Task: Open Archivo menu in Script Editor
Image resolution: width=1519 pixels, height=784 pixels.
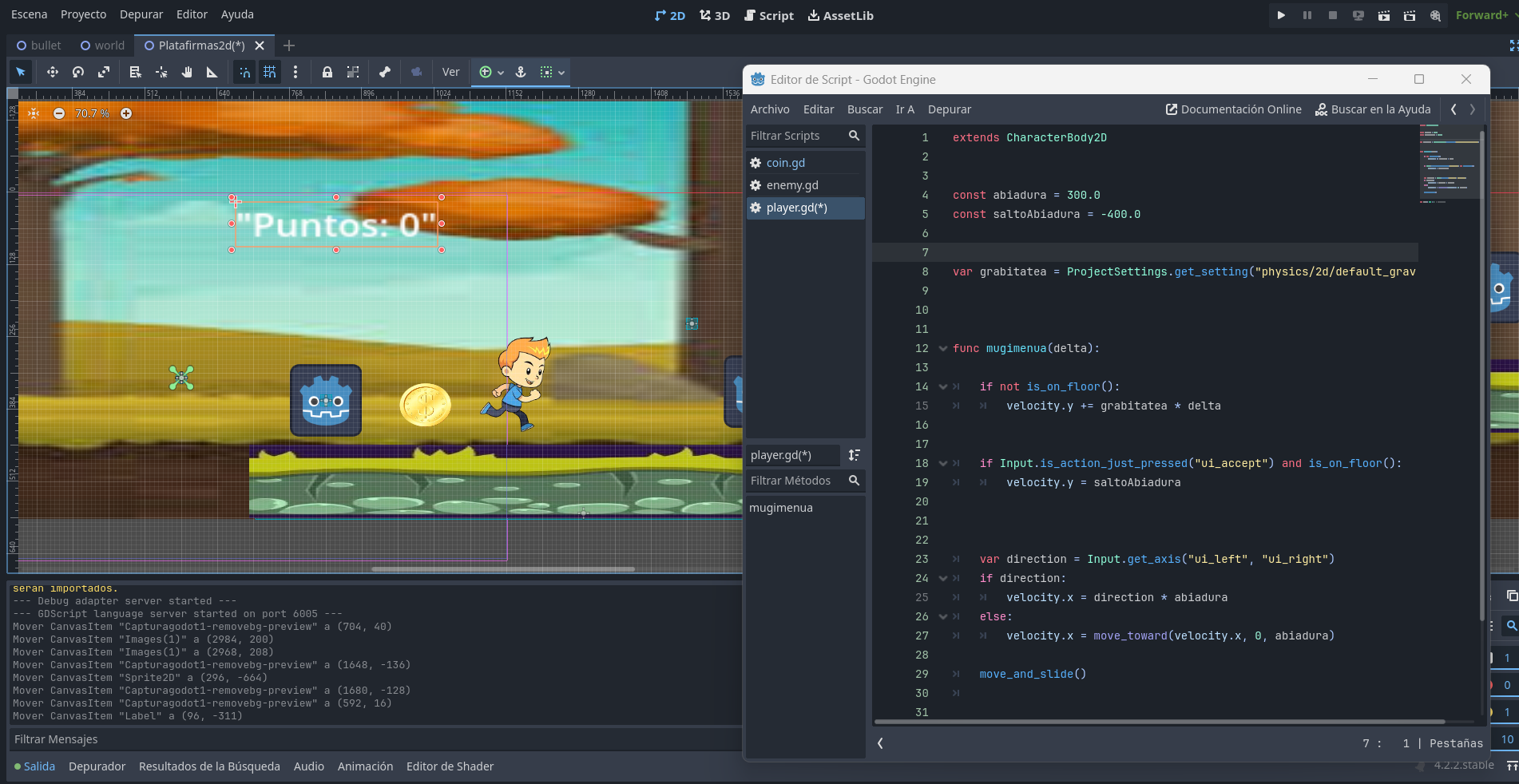Action: [x=770, y=109]
